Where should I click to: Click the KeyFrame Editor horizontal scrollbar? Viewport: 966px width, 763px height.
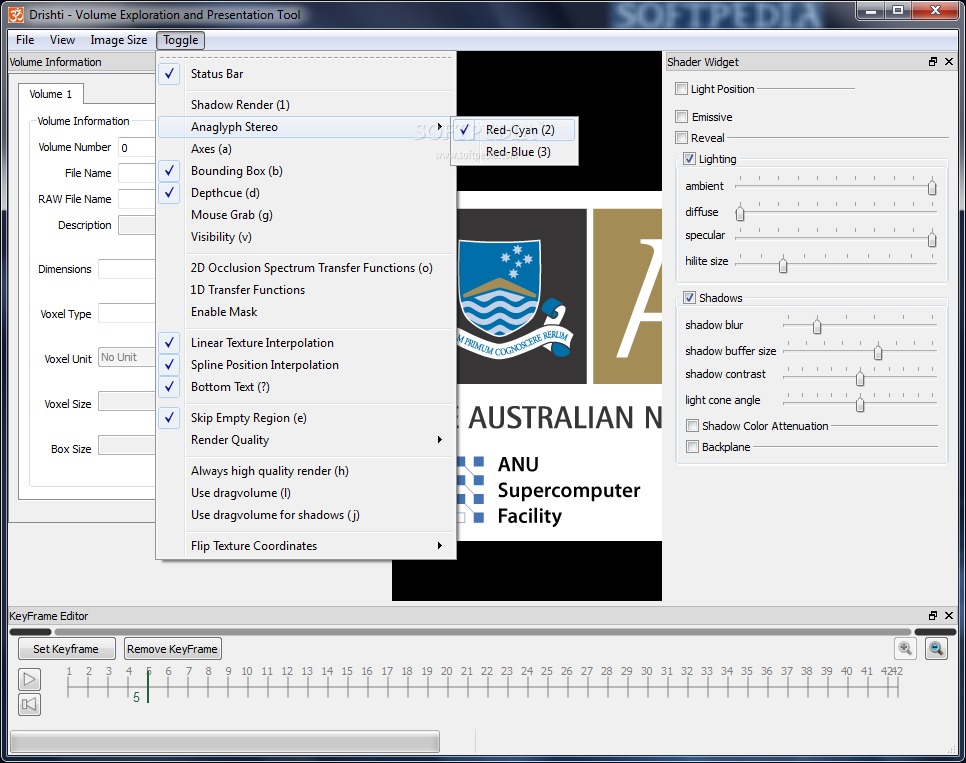(482, 632)
